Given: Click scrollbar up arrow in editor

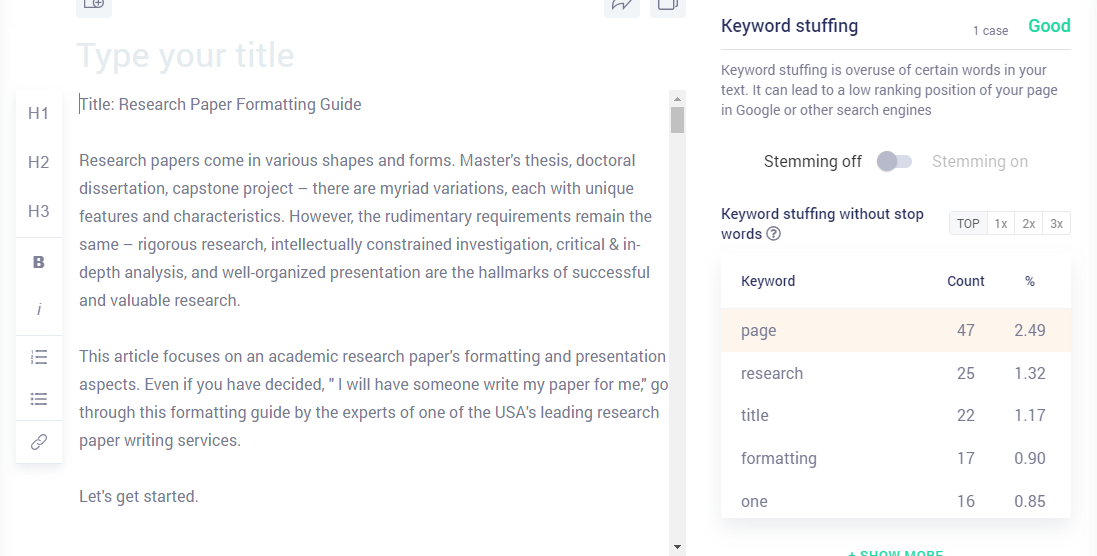Looking at the screenshot, I should click(677, 99).
